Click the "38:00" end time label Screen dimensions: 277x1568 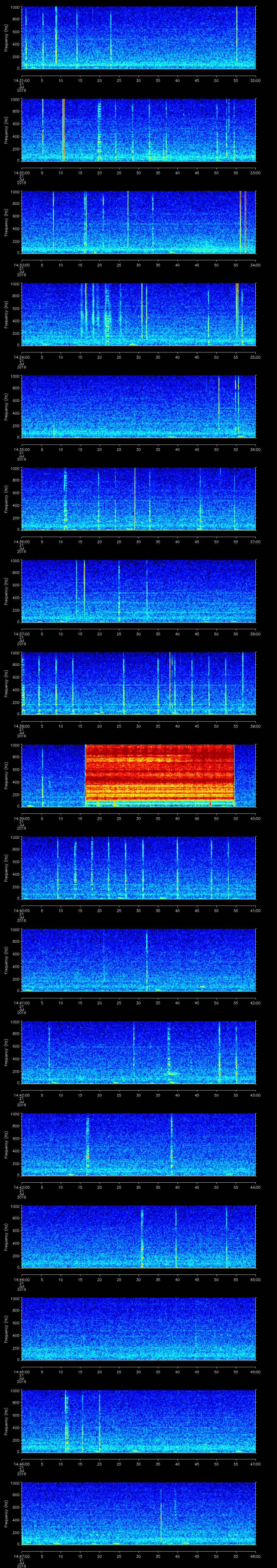[x=255, y=634]
